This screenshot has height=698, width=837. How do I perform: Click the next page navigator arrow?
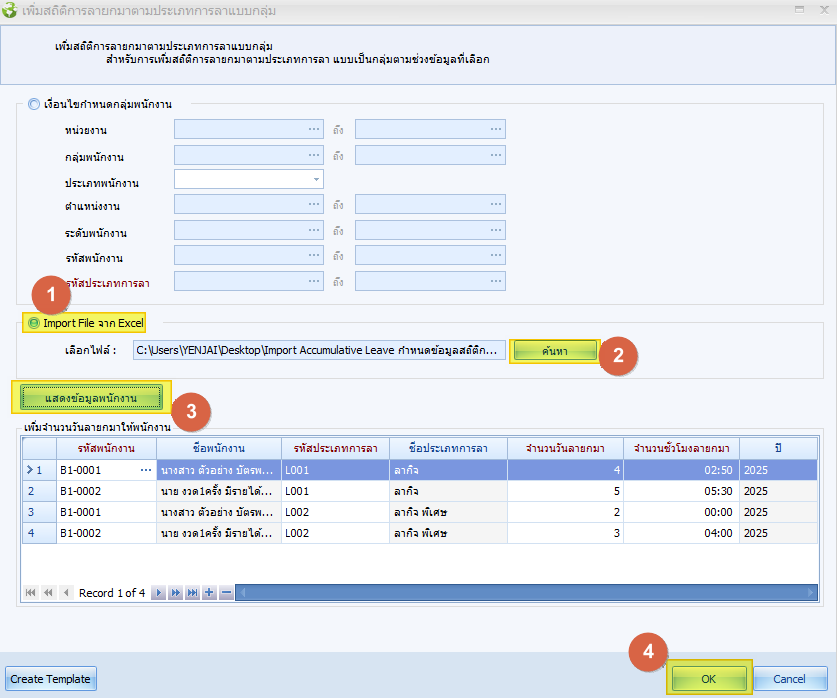point(175,593)
